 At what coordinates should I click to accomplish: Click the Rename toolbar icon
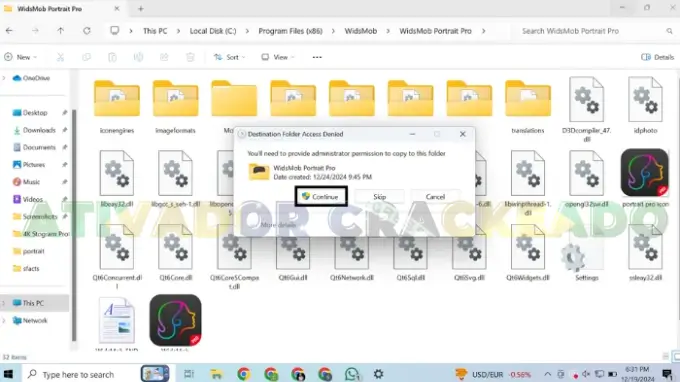(x=138, y=57)
